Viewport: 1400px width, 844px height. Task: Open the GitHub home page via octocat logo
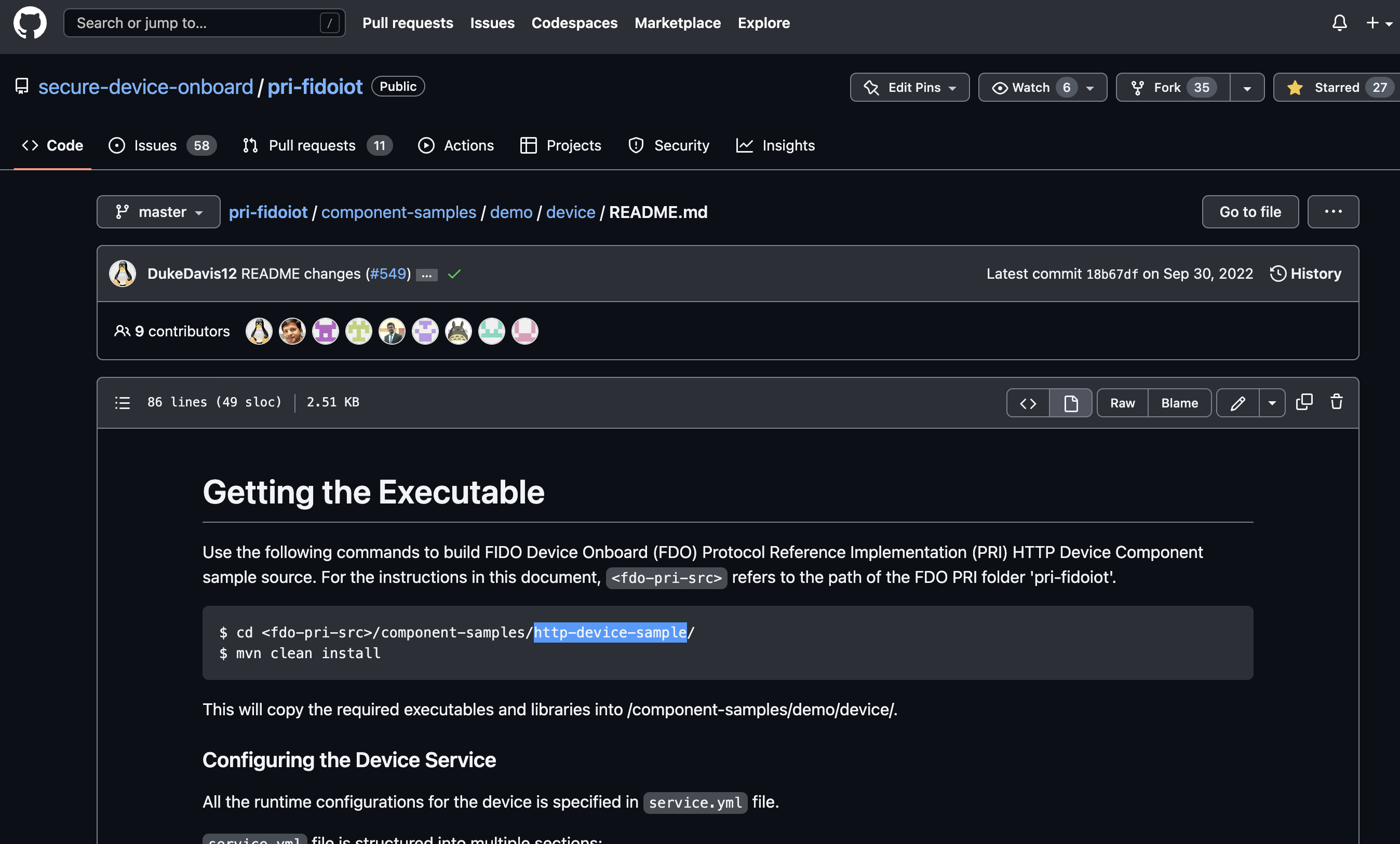pyautogui.click(x=29, y=23)
